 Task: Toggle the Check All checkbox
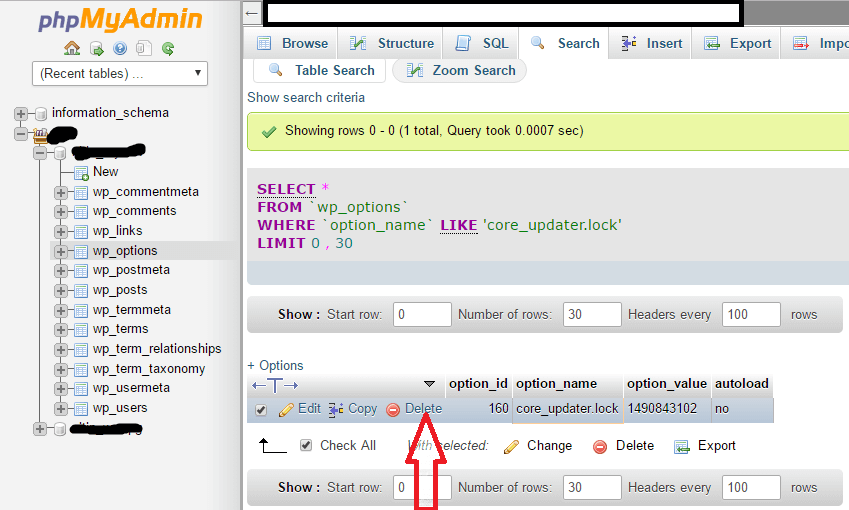pos(305,445)
